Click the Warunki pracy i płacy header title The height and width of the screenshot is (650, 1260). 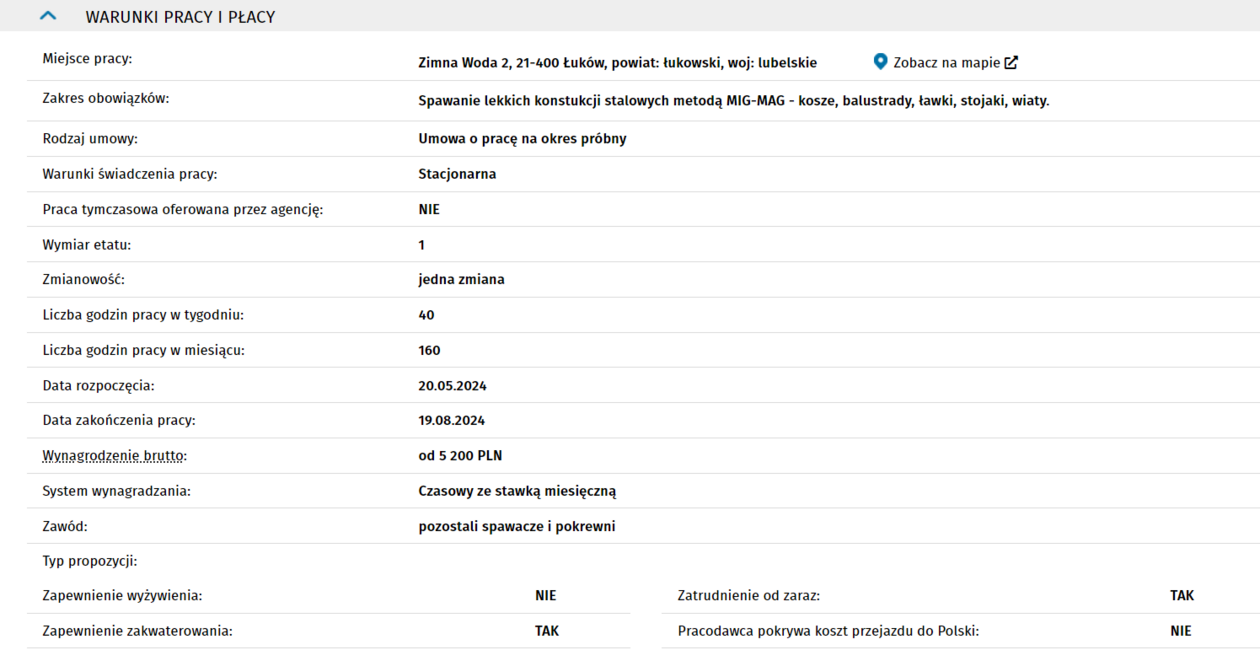click(x=180, y=17)
